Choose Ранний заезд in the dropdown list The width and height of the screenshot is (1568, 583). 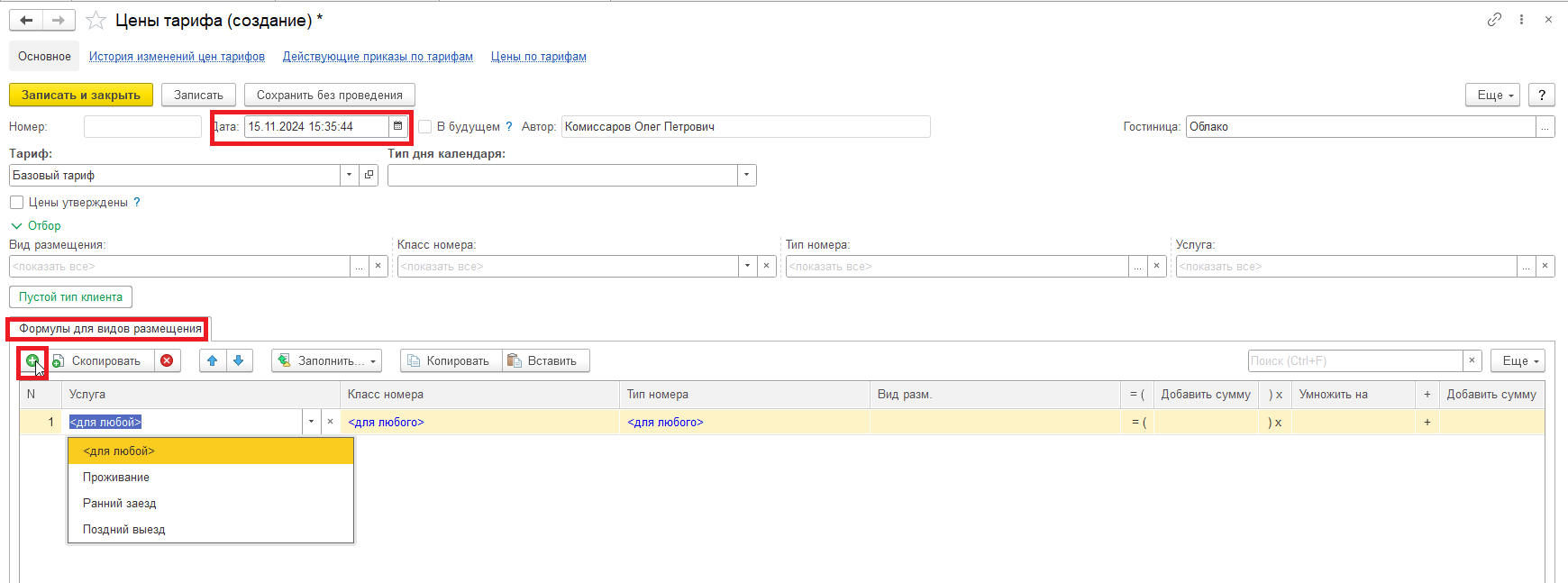coord(211,504)
